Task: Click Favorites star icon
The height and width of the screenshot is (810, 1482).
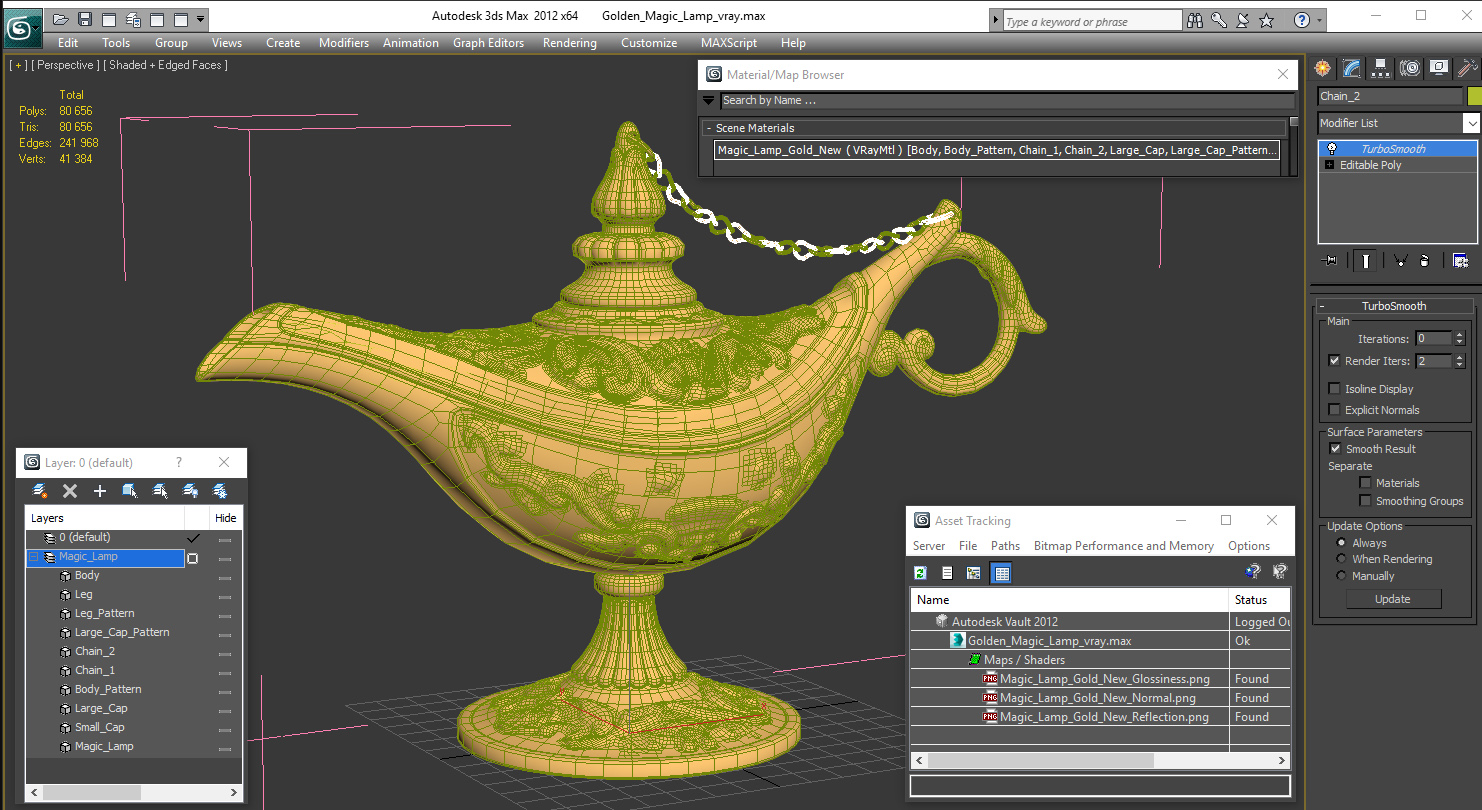Action: click(x=1267, y=20)
